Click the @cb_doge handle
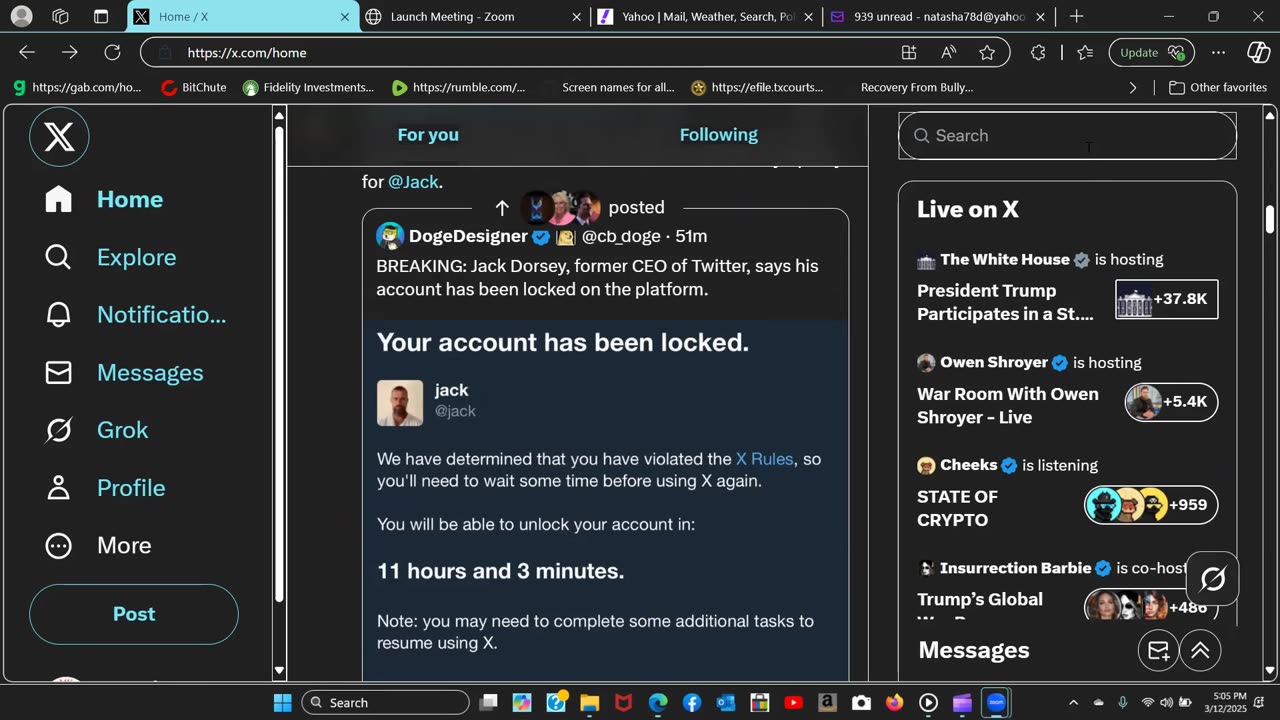The image size is (1280, 720). coord(621,236)
